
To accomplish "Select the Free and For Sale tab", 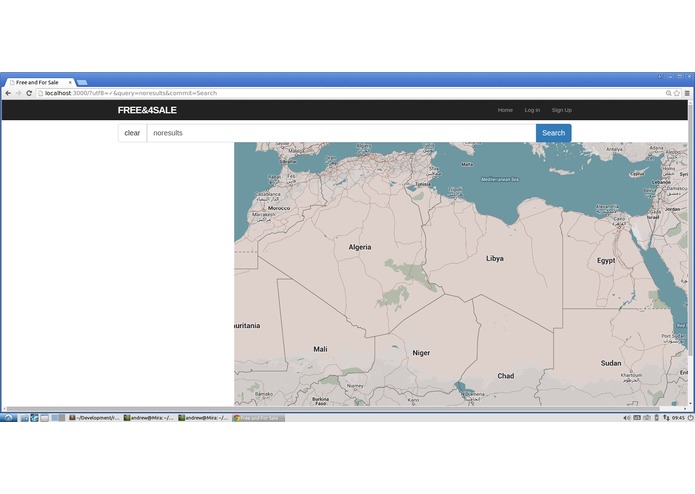I will point(39,82).
